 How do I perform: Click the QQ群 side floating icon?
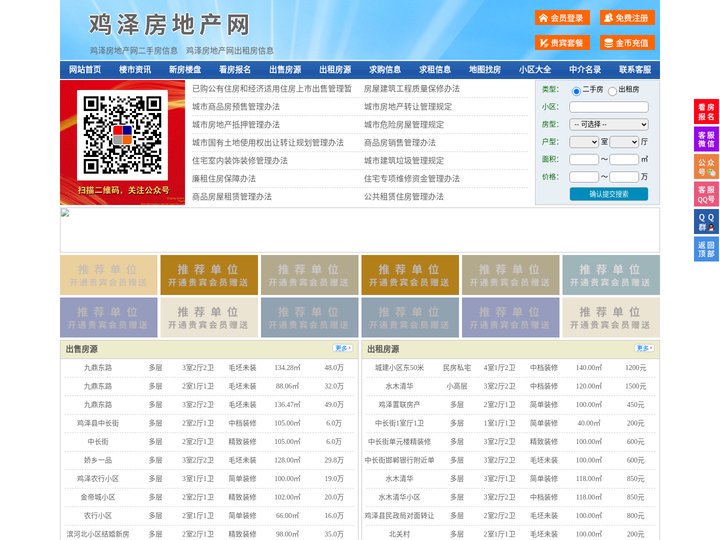[706, 222]
